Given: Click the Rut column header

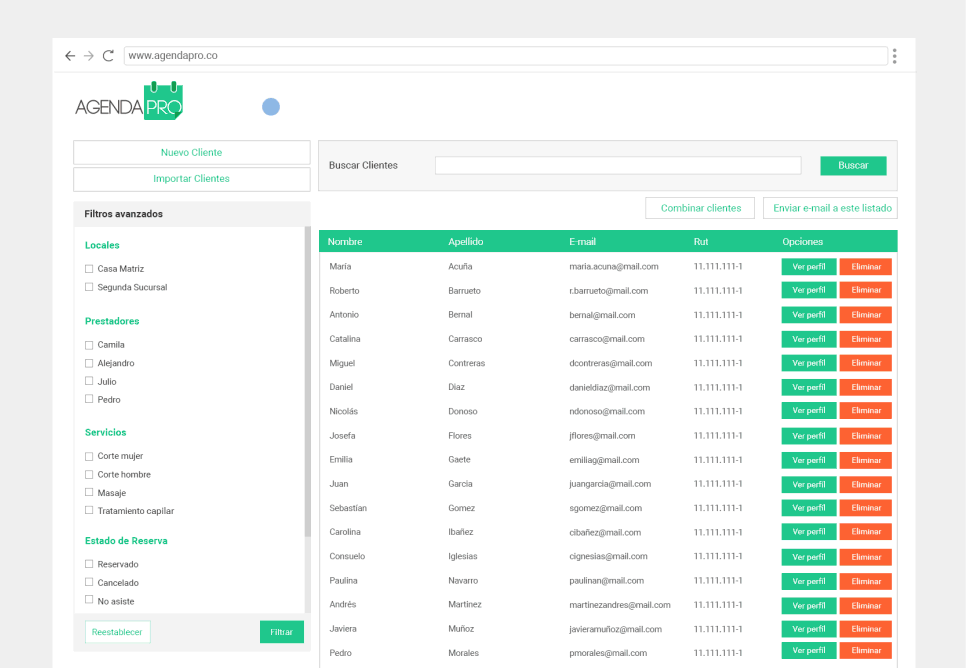Looking at the screenshot, I should pyautogui.click(x=700, y=242).
